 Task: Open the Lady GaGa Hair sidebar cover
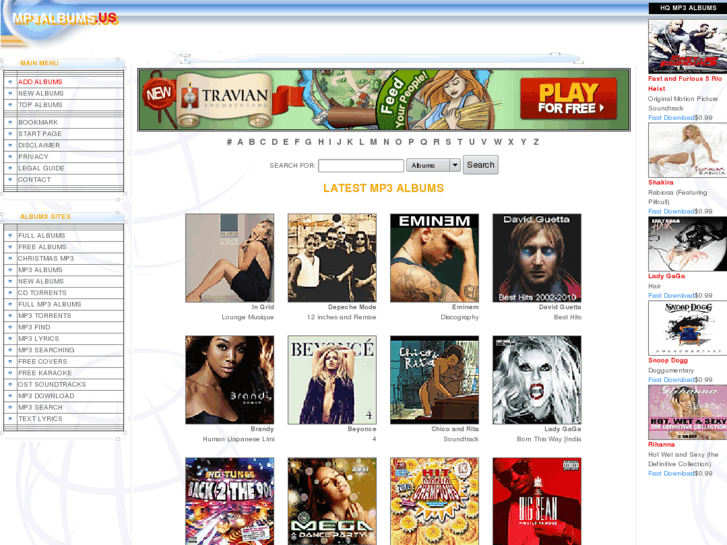pyautogui.click(x=688, y=244)
